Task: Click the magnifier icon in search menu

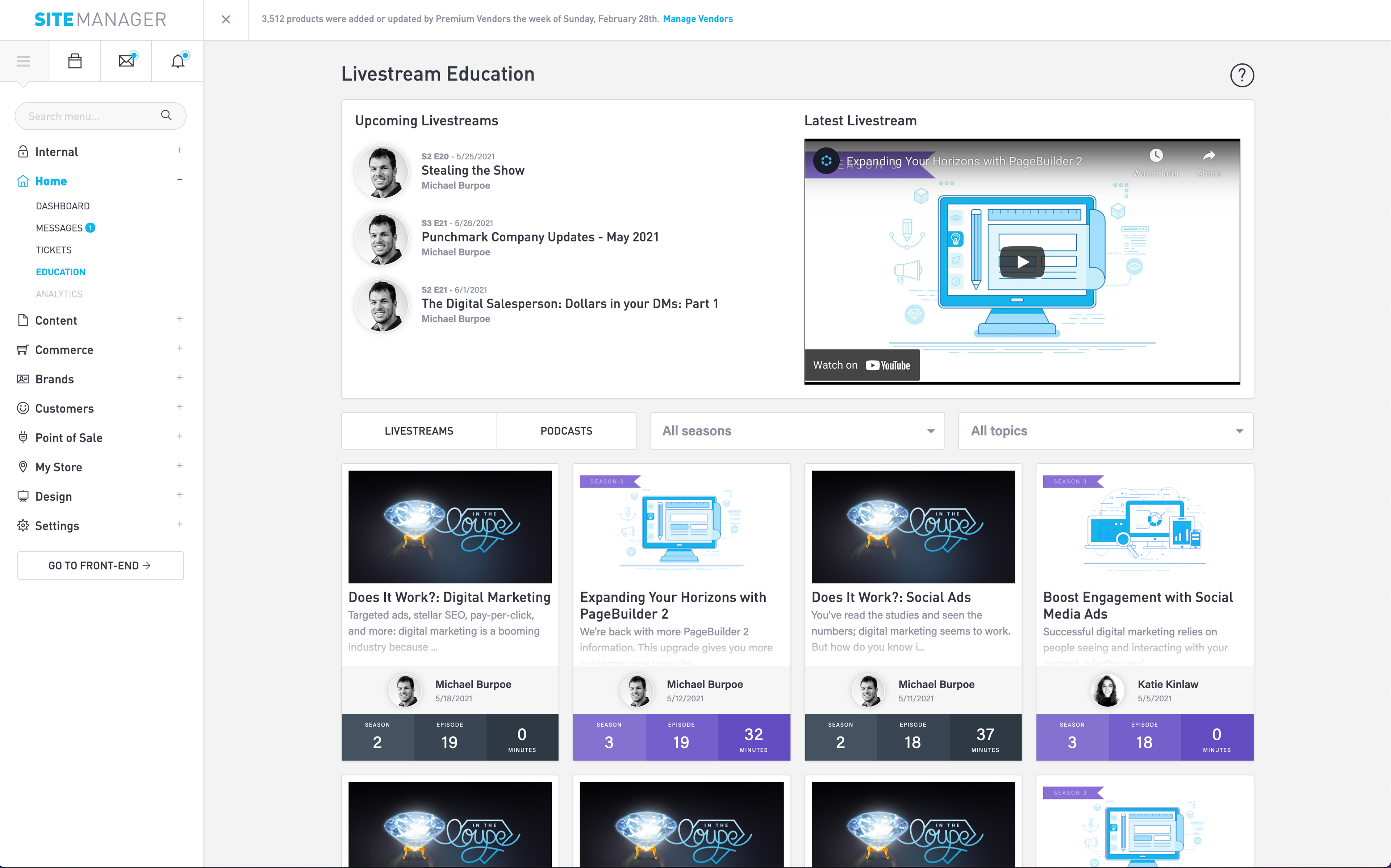Action: pos(166,116)
